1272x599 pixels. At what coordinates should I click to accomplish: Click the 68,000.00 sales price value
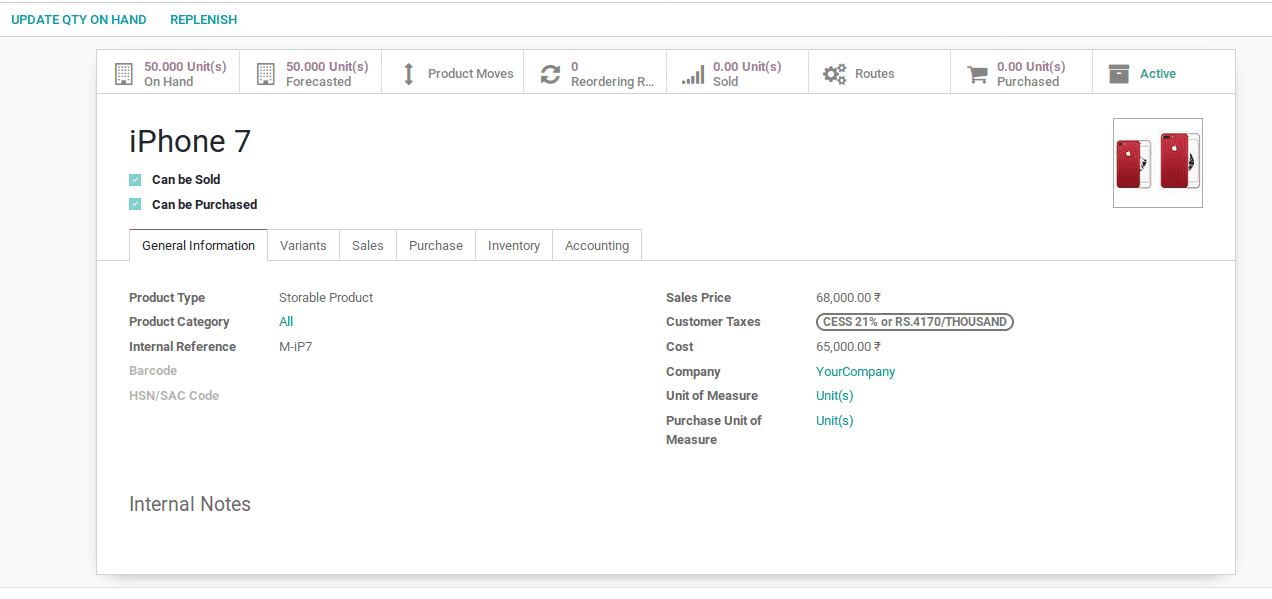pos(848,298)
